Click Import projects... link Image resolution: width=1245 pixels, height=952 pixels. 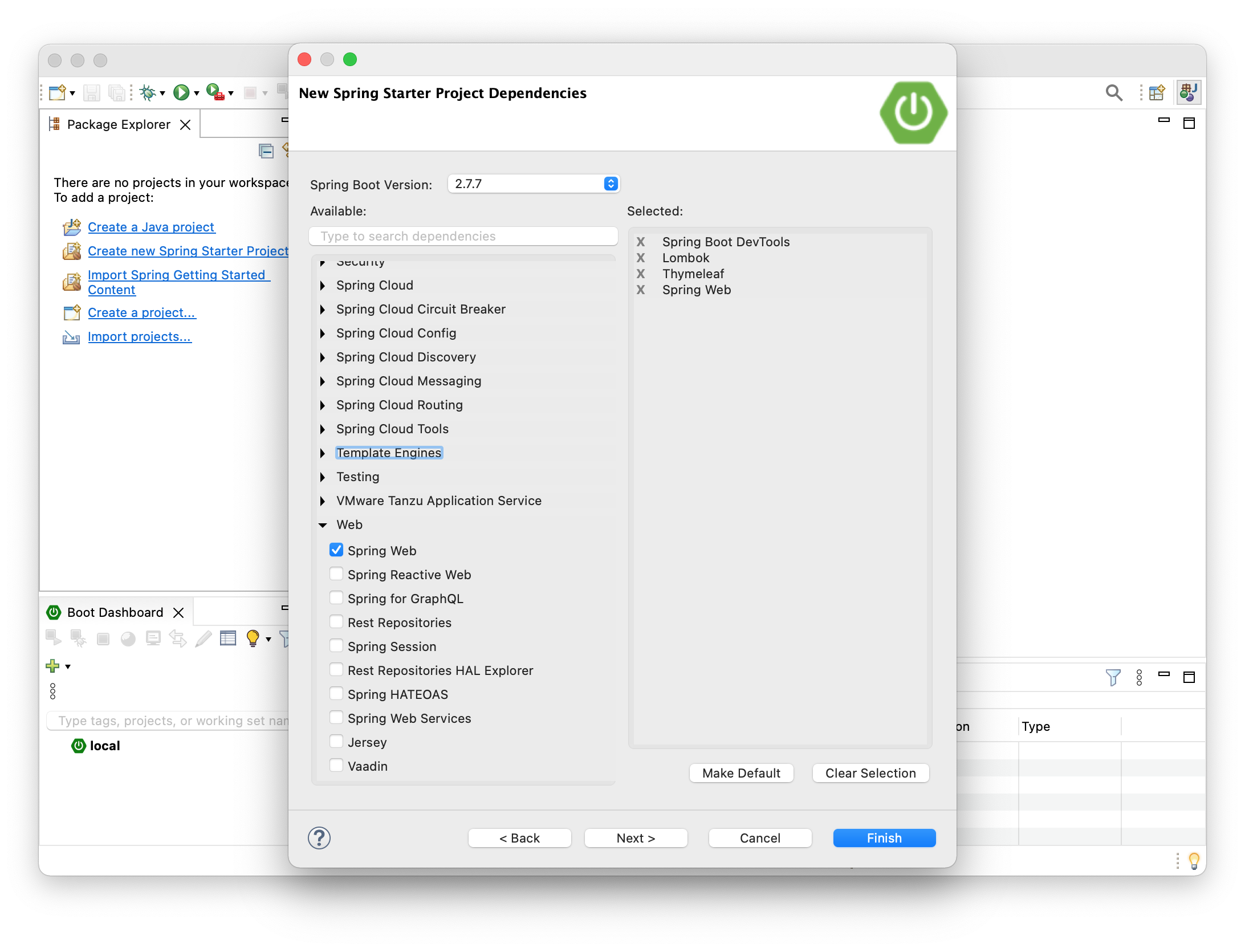click(x=140, y=336)
